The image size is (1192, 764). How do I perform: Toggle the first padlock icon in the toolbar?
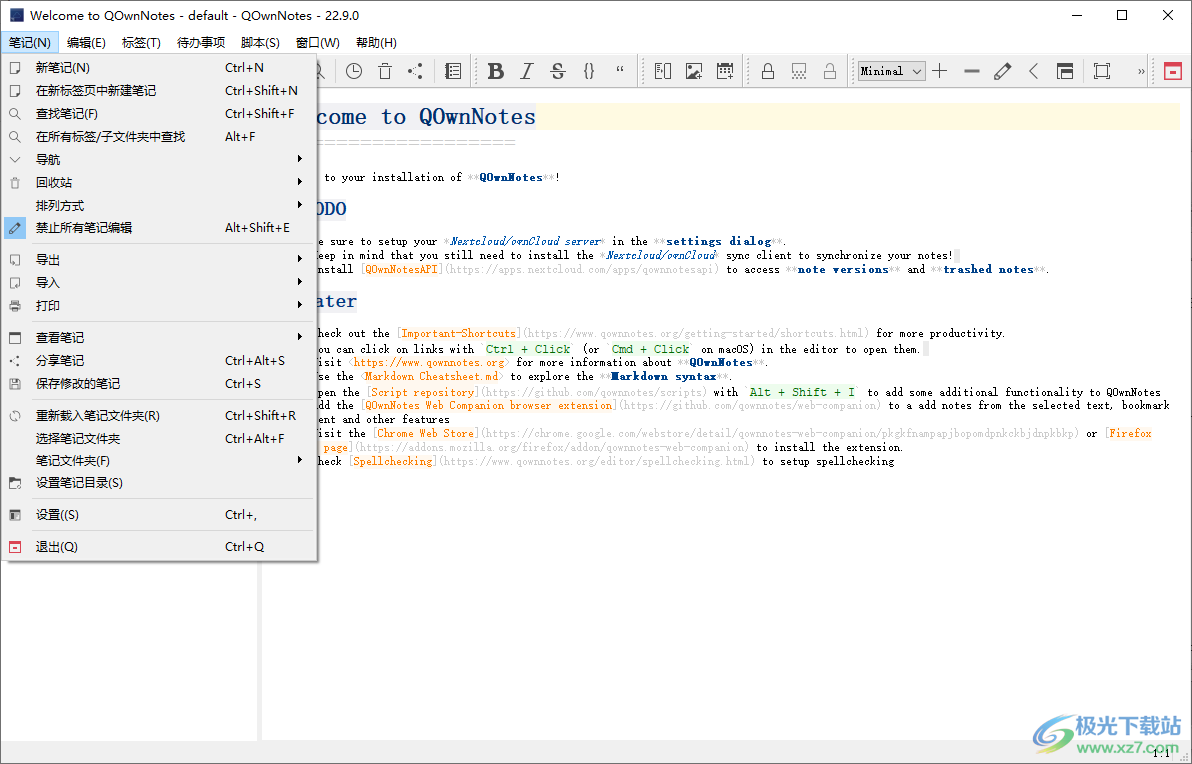[x=768, y=71]
